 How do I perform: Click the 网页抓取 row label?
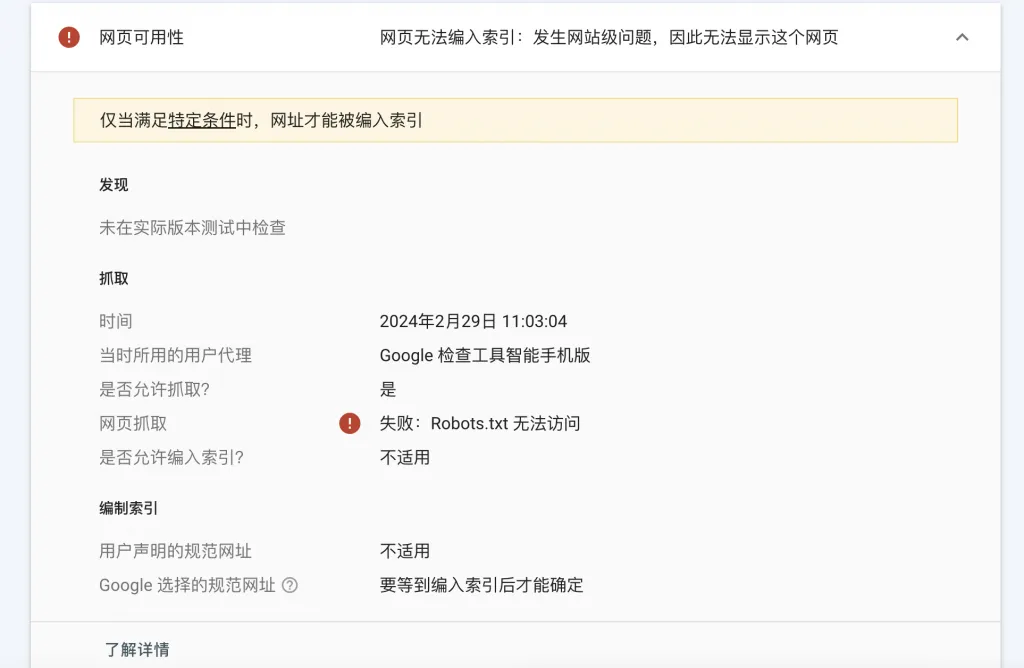133,423
